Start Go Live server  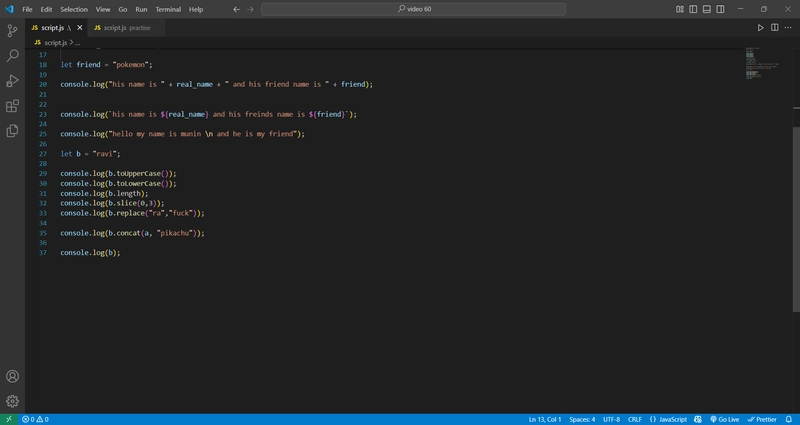pos(724,419)
